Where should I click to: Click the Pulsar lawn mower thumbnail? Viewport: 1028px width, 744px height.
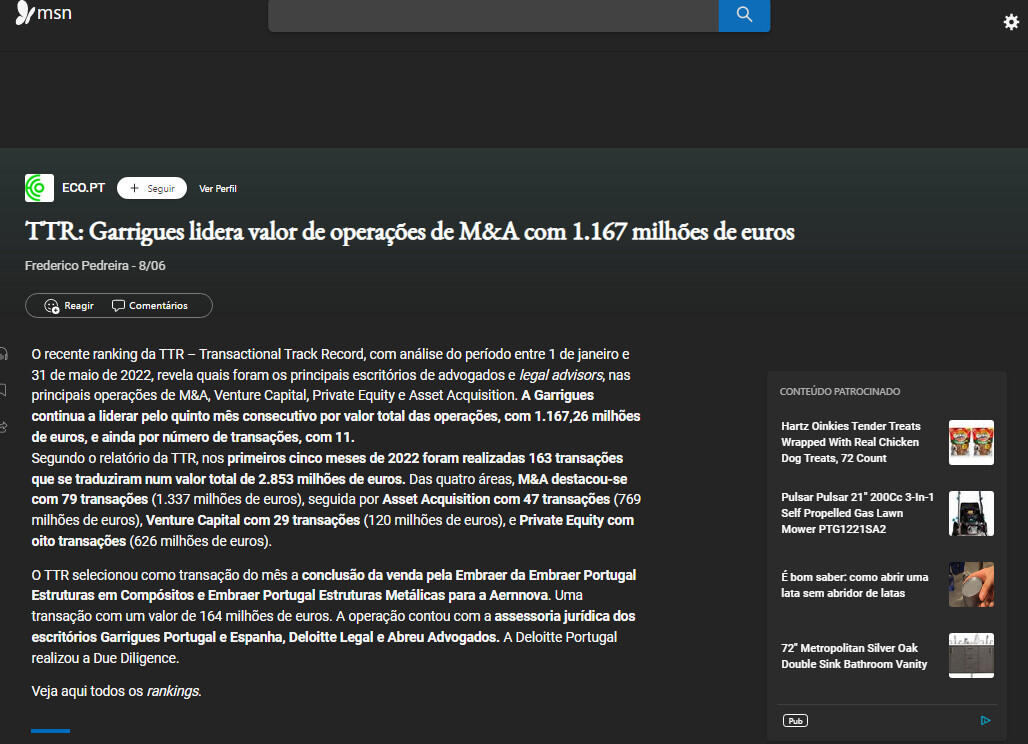coord(970,513)
